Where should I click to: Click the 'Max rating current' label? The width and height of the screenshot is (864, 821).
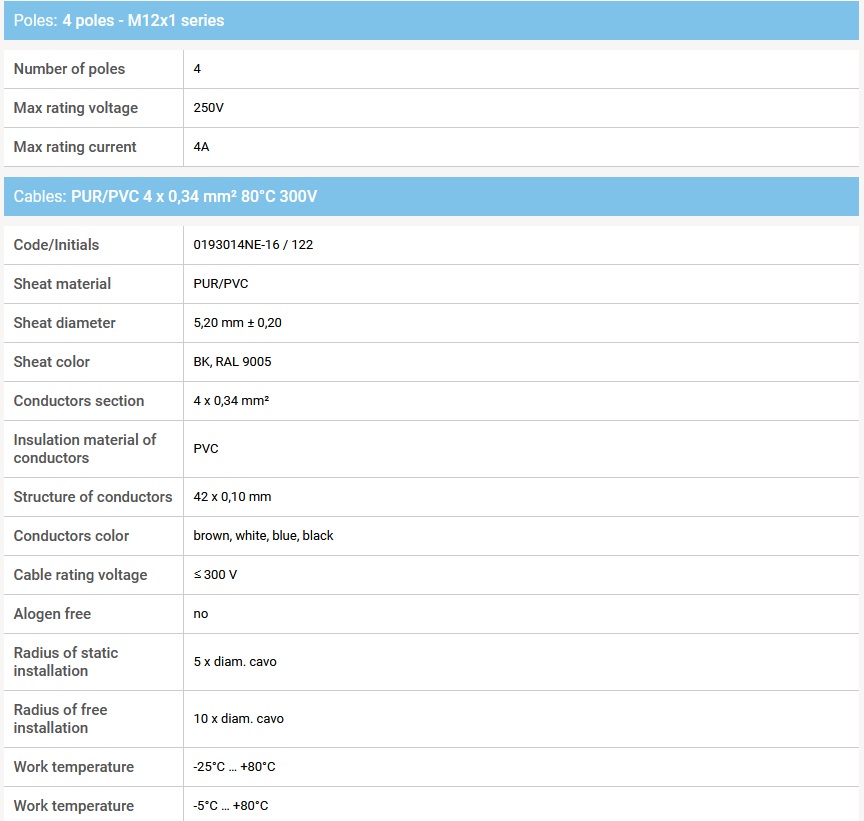click(75, 147)
